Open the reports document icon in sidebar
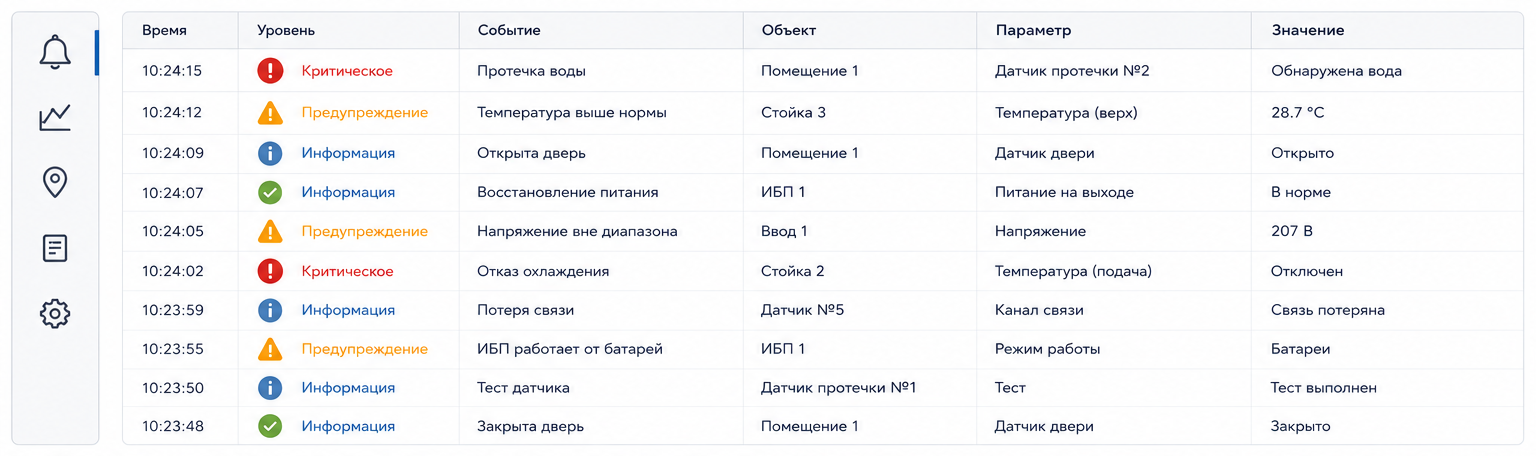 [x=55, y=248]
